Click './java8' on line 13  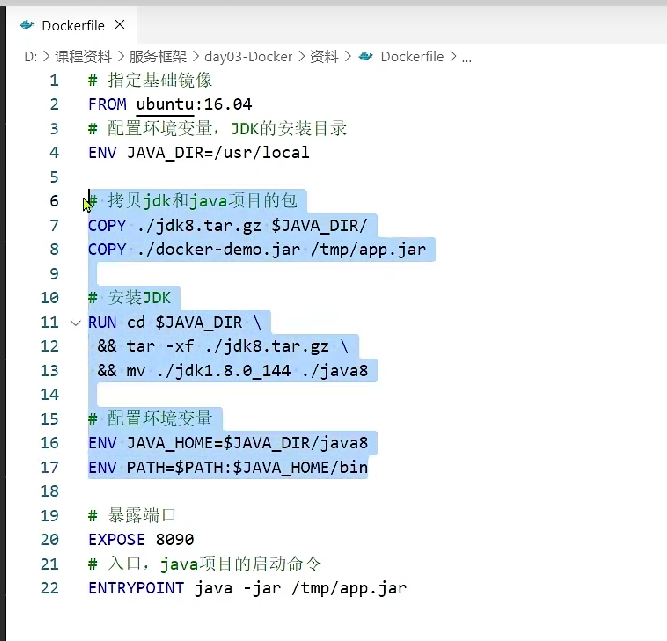(x=335, y=370)
